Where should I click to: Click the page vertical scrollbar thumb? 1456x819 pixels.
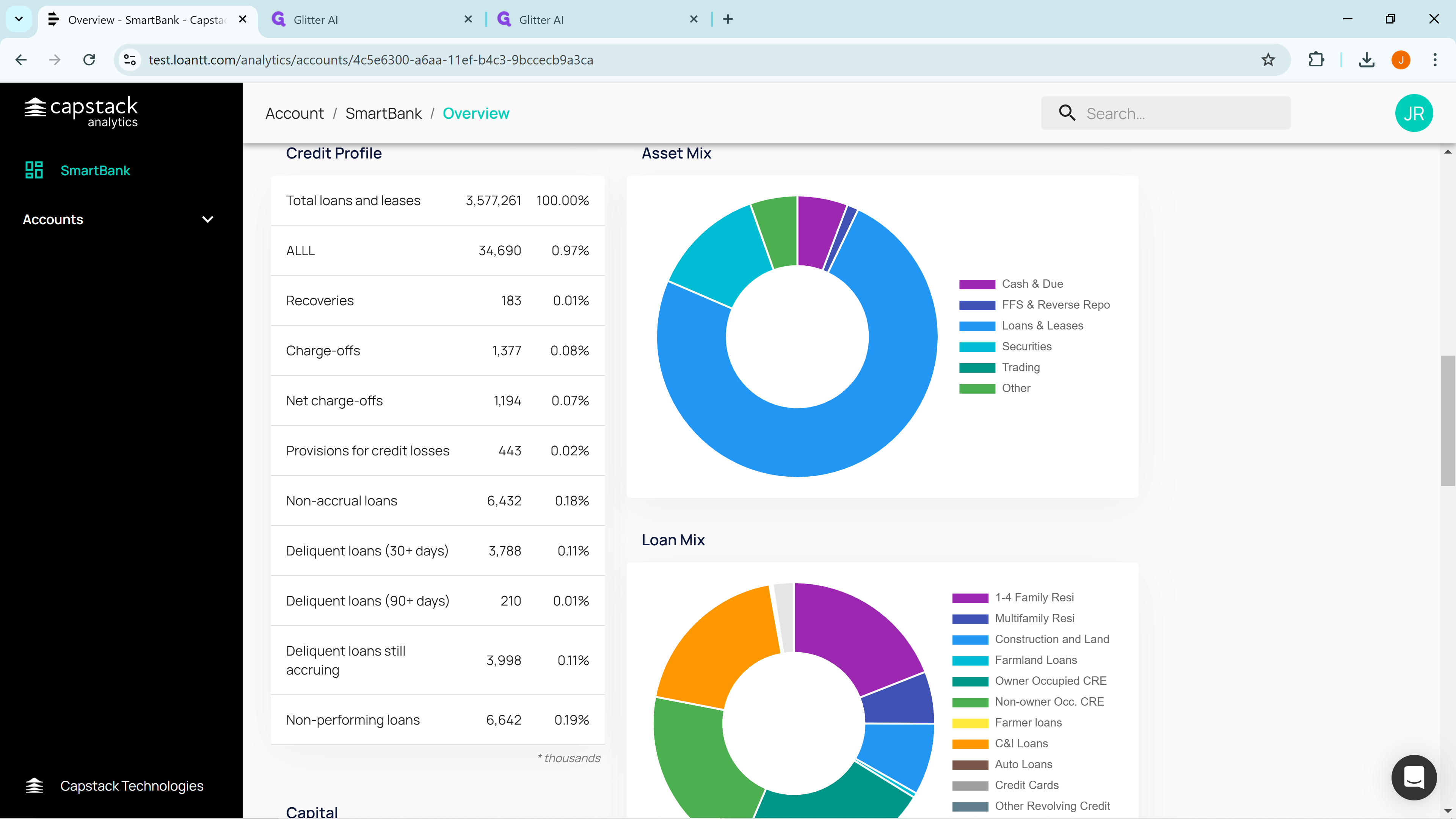point(1447,420)
